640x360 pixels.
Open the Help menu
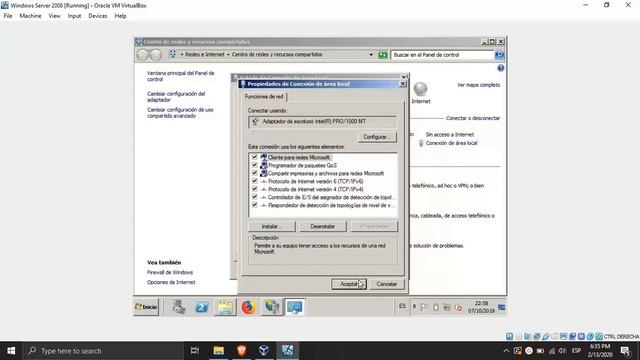pyautogui.click(x=120, y=16)
